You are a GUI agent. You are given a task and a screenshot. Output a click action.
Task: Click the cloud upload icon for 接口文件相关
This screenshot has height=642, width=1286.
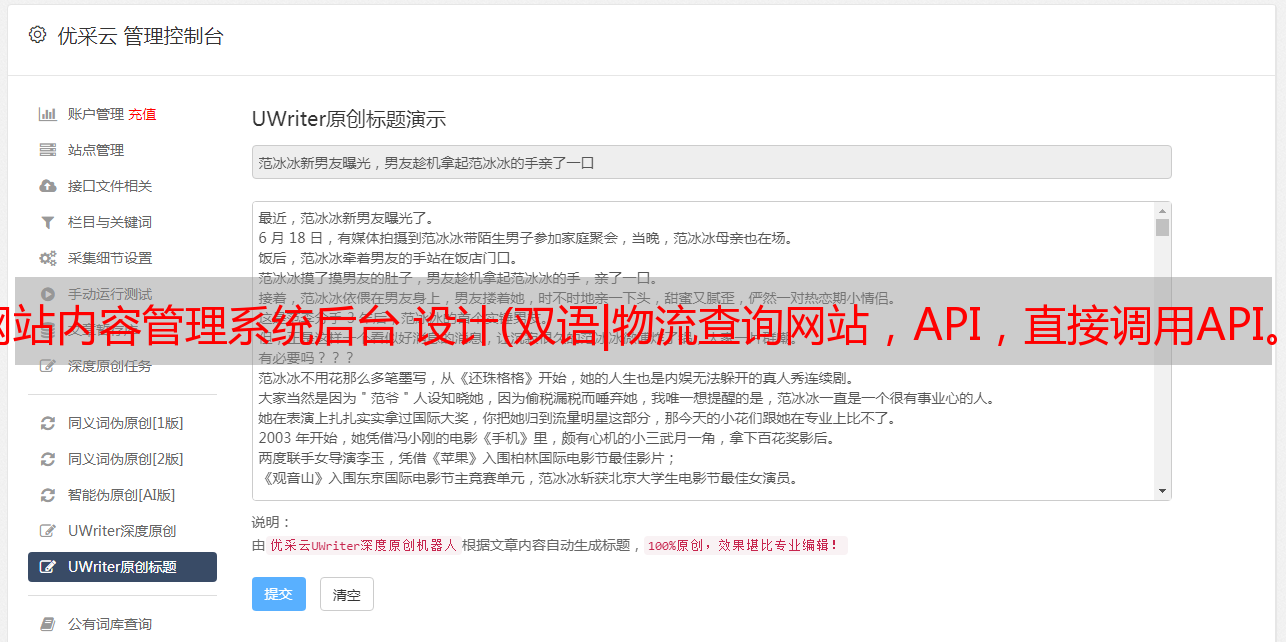coord(47,186)
